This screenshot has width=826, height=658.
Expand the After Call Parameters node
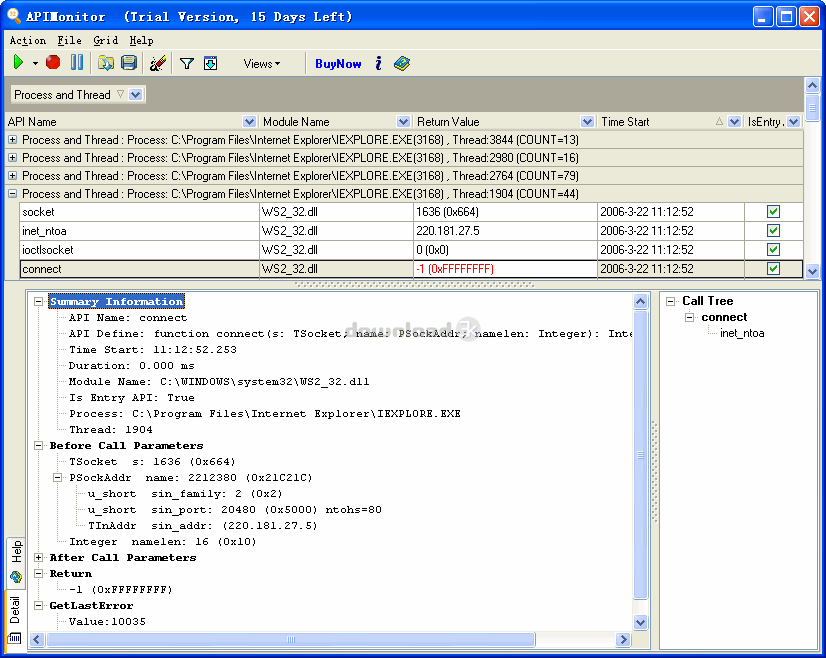(x=38, y=557)
